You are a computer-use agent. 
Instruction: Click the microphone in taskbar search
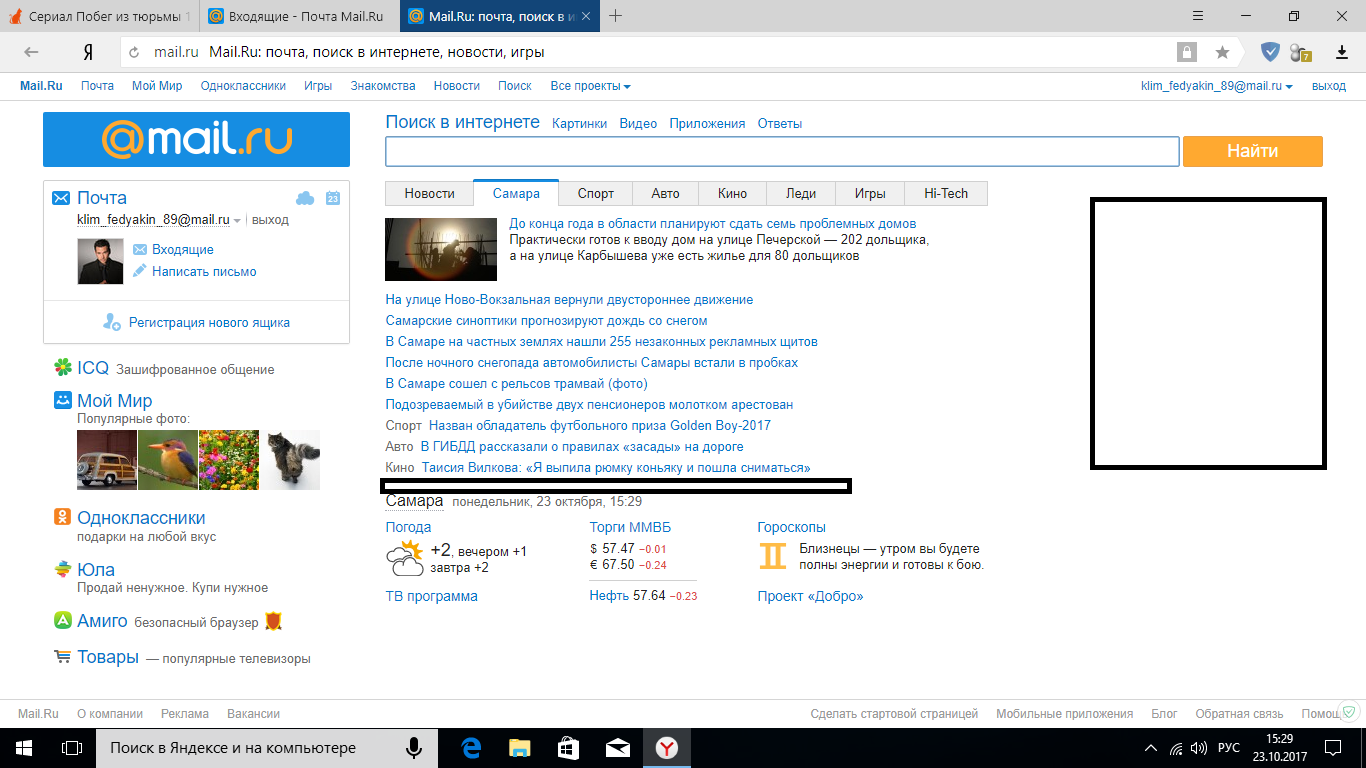coord(413,748)
